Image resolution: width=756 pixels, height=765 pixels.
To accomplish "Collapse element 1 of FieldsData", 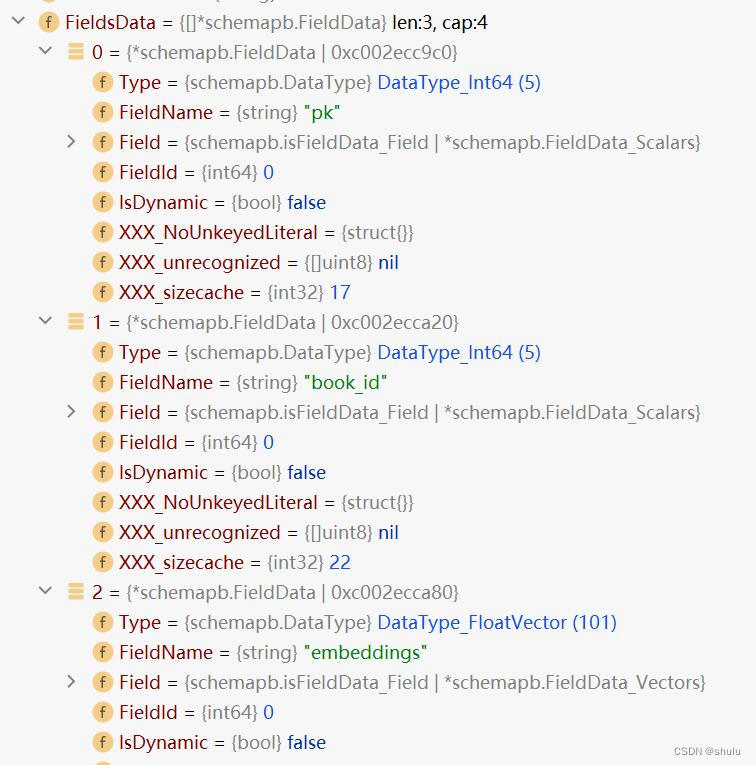I will [45, 321].
